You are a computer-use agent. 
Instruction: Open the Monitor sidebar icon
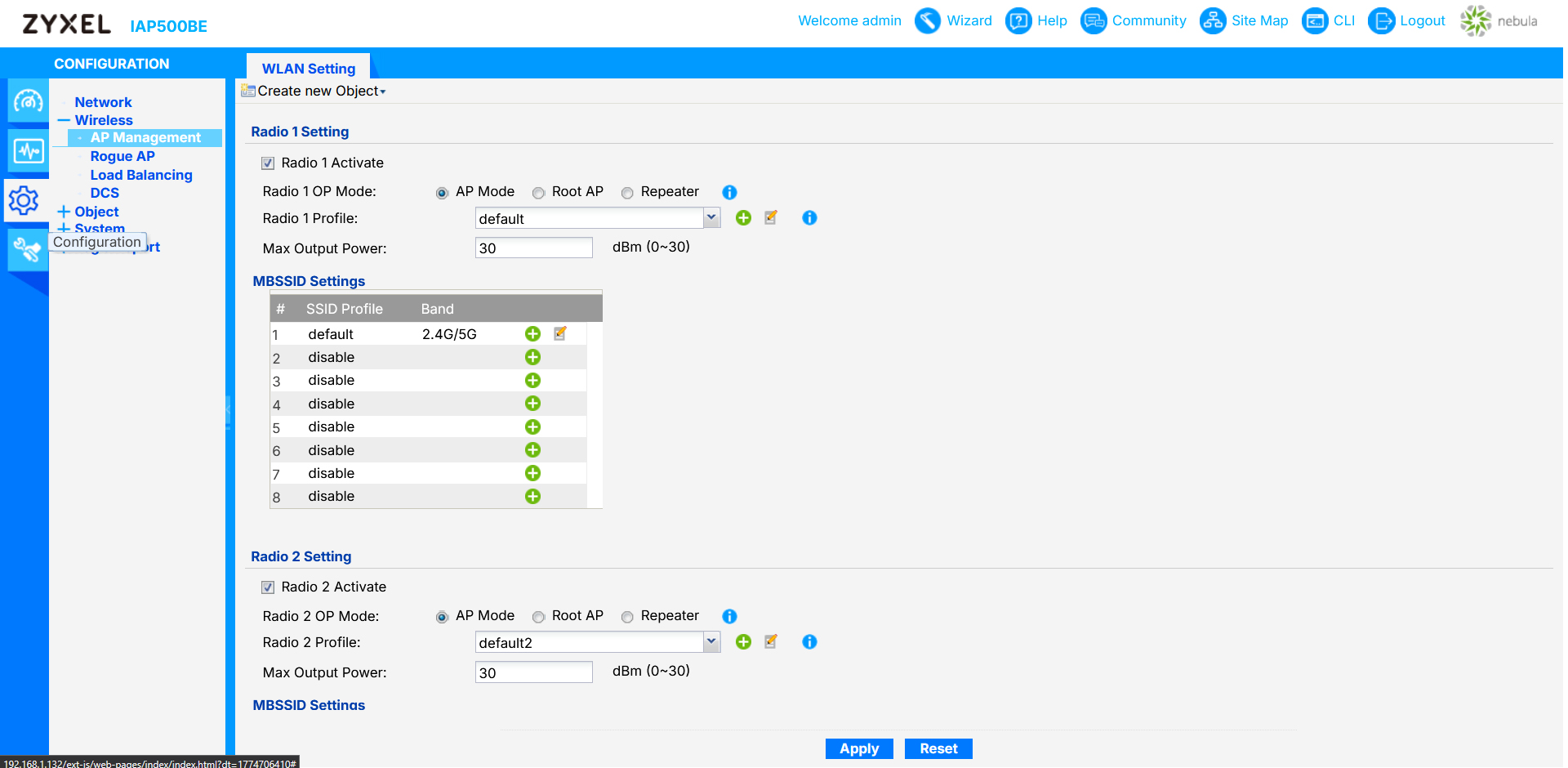(x=29, y=151)
